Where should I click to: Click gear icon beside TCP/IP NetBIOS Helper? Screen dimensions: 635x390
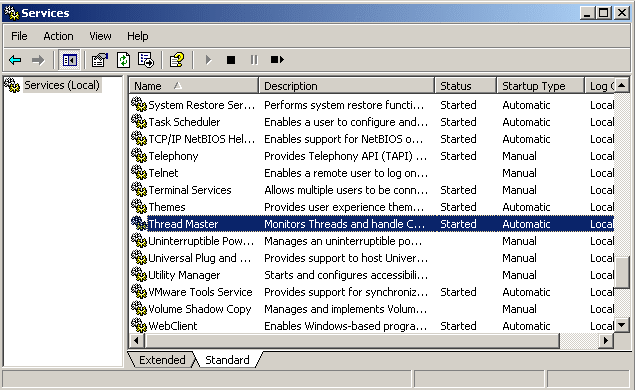139,139
